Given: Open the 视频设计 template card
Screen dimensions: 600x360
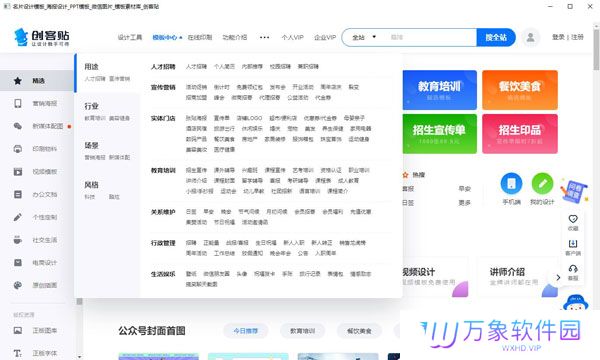Looking at the screenshot, I should pyautogui.click(x=435, y=277).
